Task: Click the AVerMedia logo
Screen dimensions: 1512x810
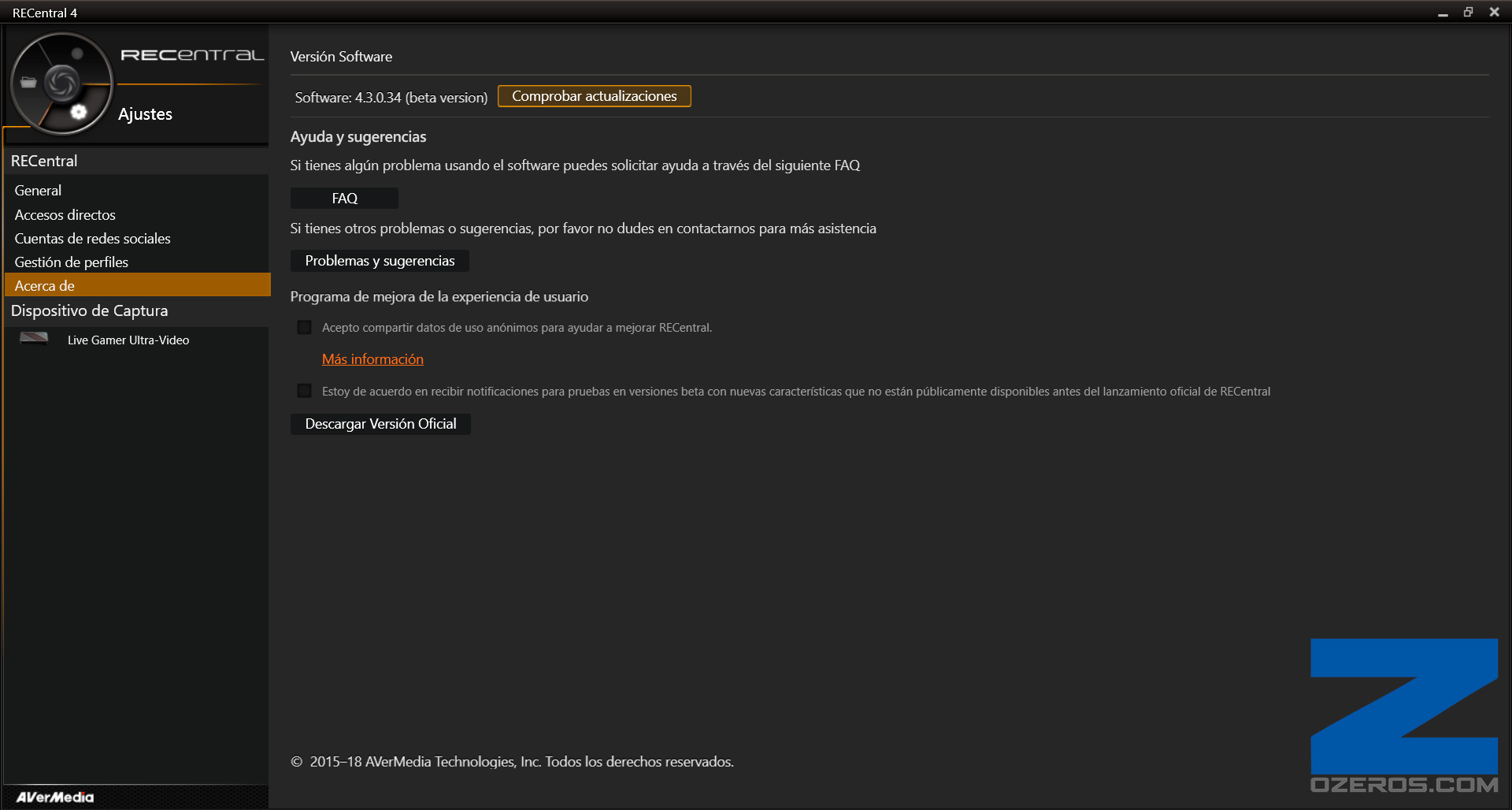Action: pyautogui.click(x=54, y=797)
